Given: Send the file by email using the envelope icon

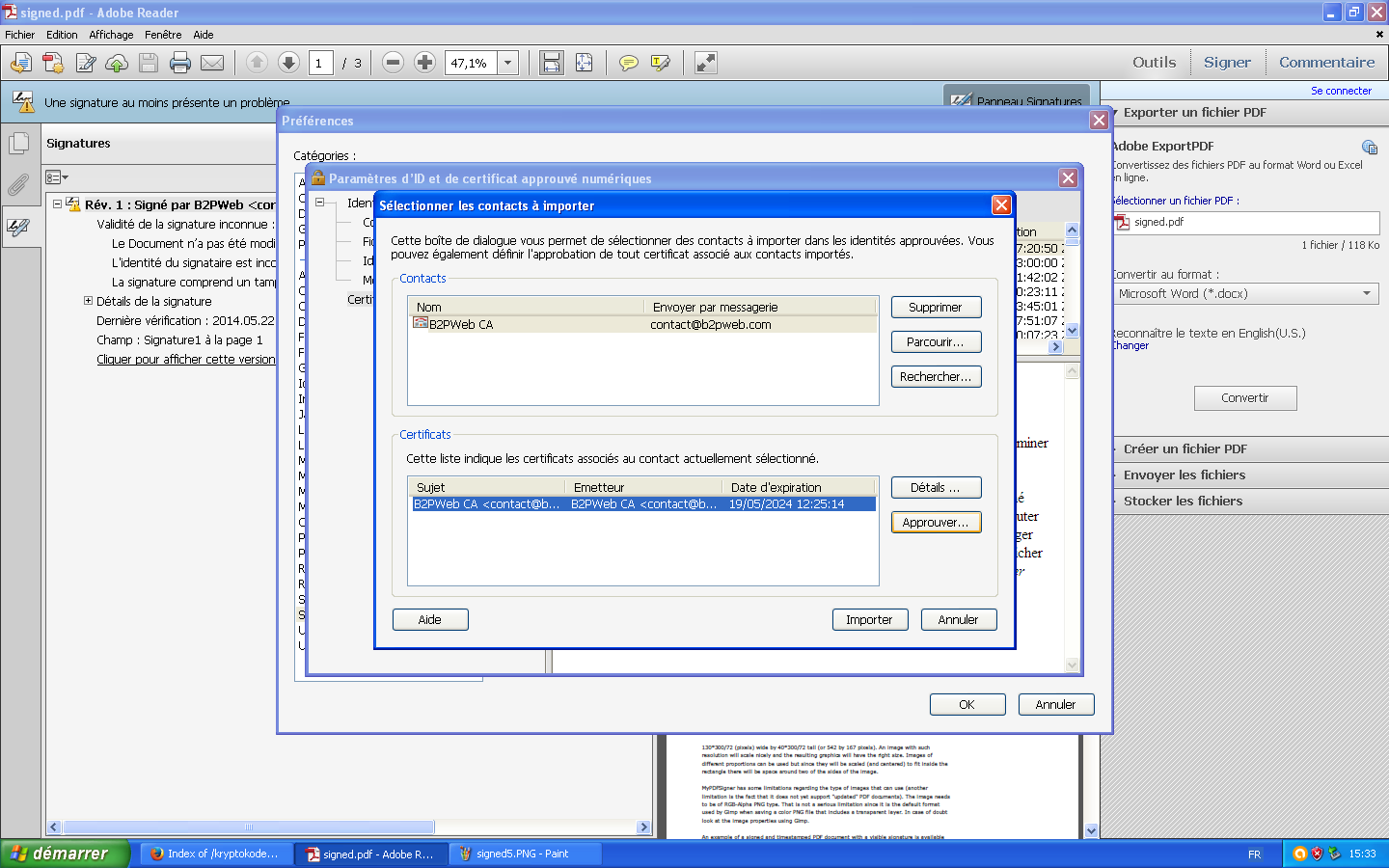Looking at the screenshot, I should pyautogui.click(x=212, y=64).
